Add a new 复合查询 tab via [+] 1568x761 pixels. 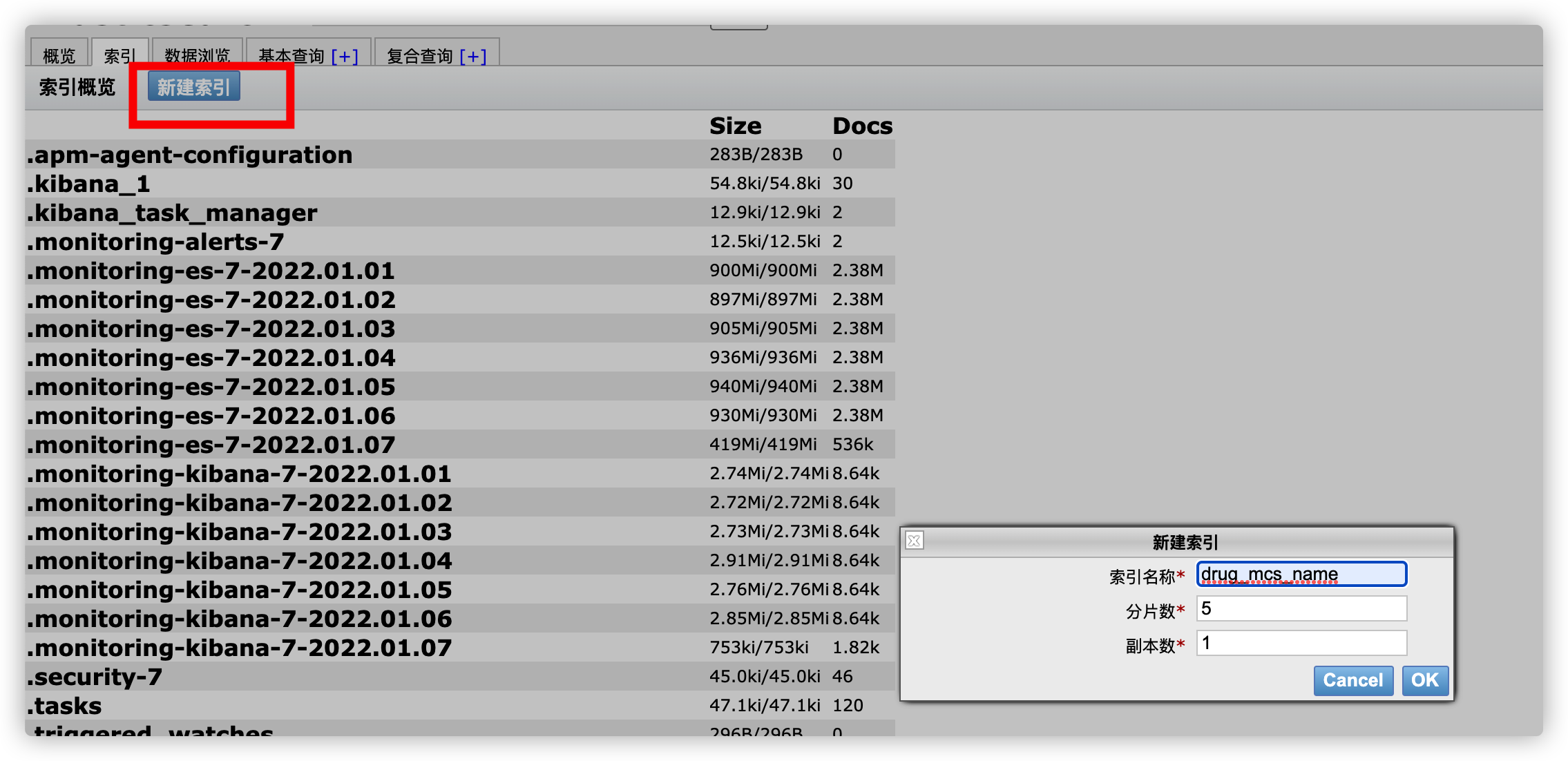point(473,56)
